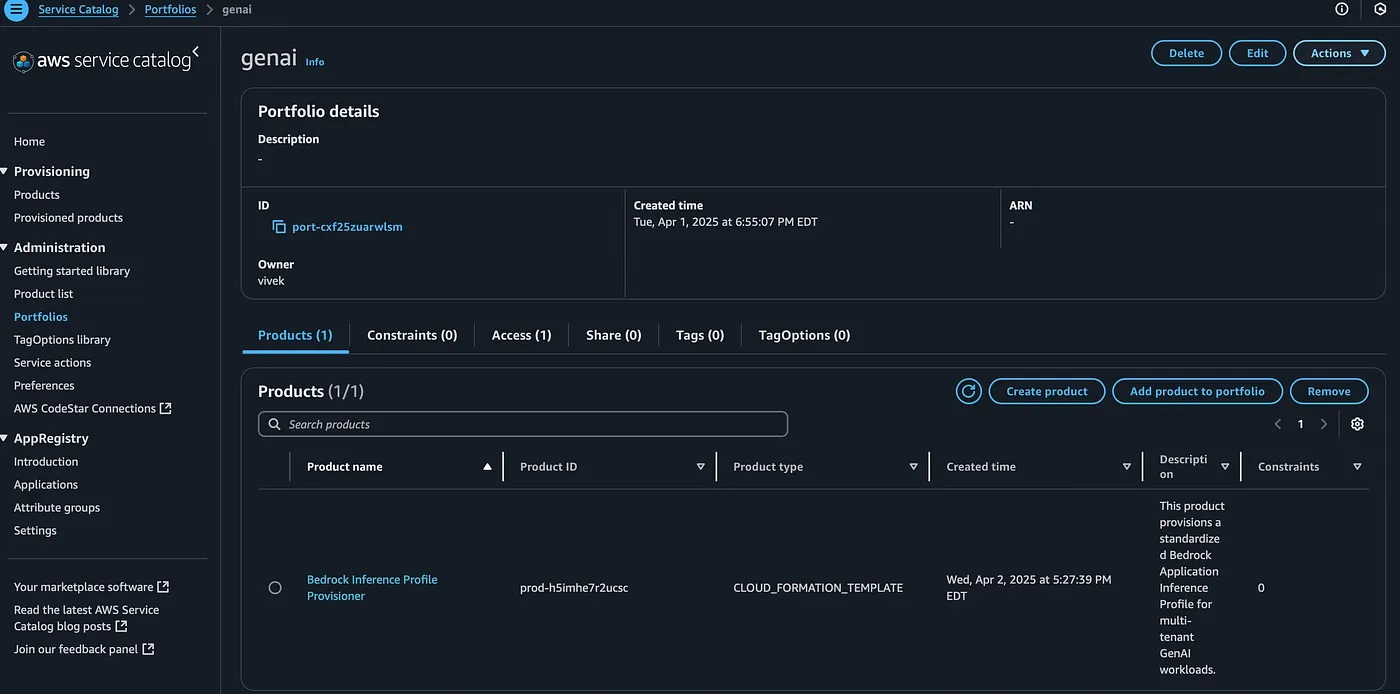Sort by the Description column arrow
This screenshot has width=1400, height=694.
pyautogui.click(x=1225, y=467)
